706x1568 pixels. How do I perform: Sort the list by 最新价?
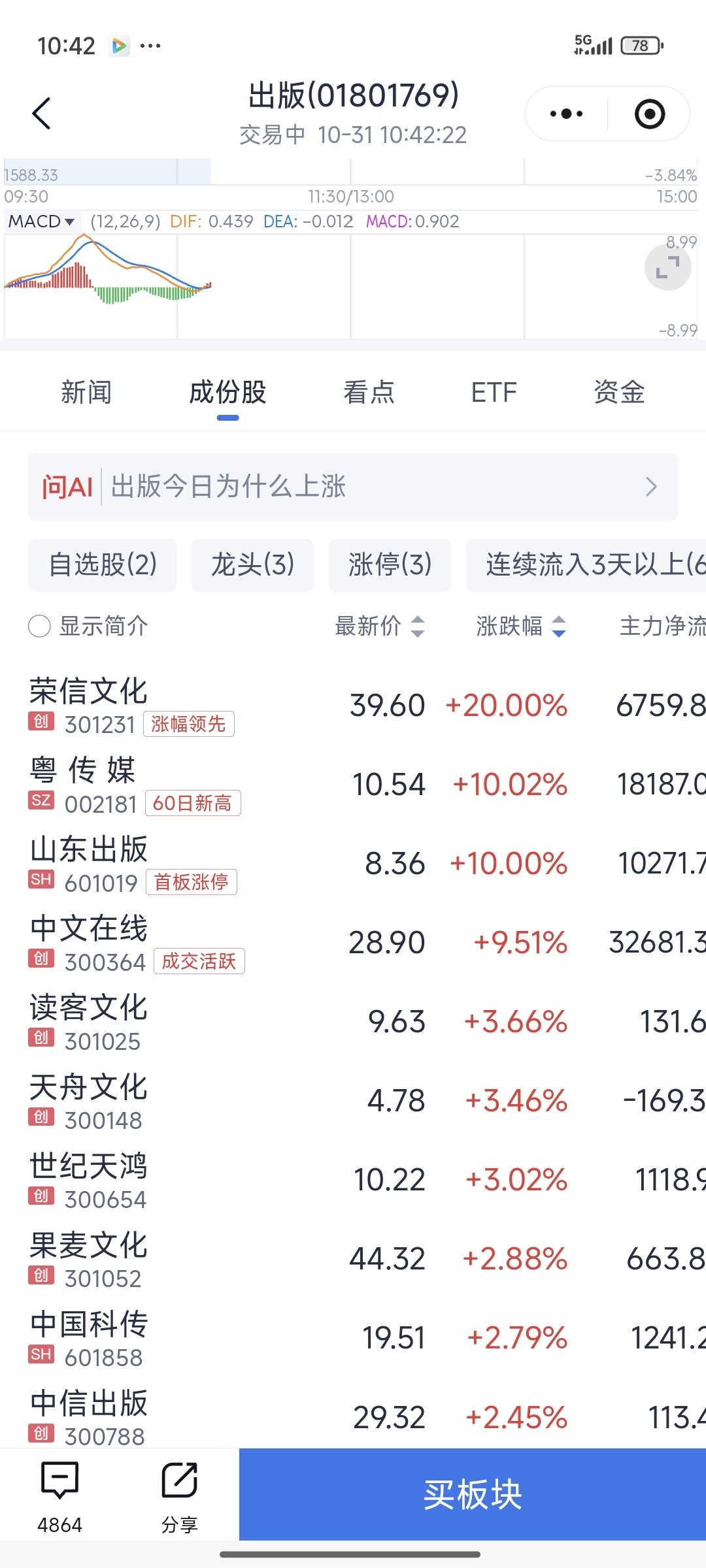[379, 626]
